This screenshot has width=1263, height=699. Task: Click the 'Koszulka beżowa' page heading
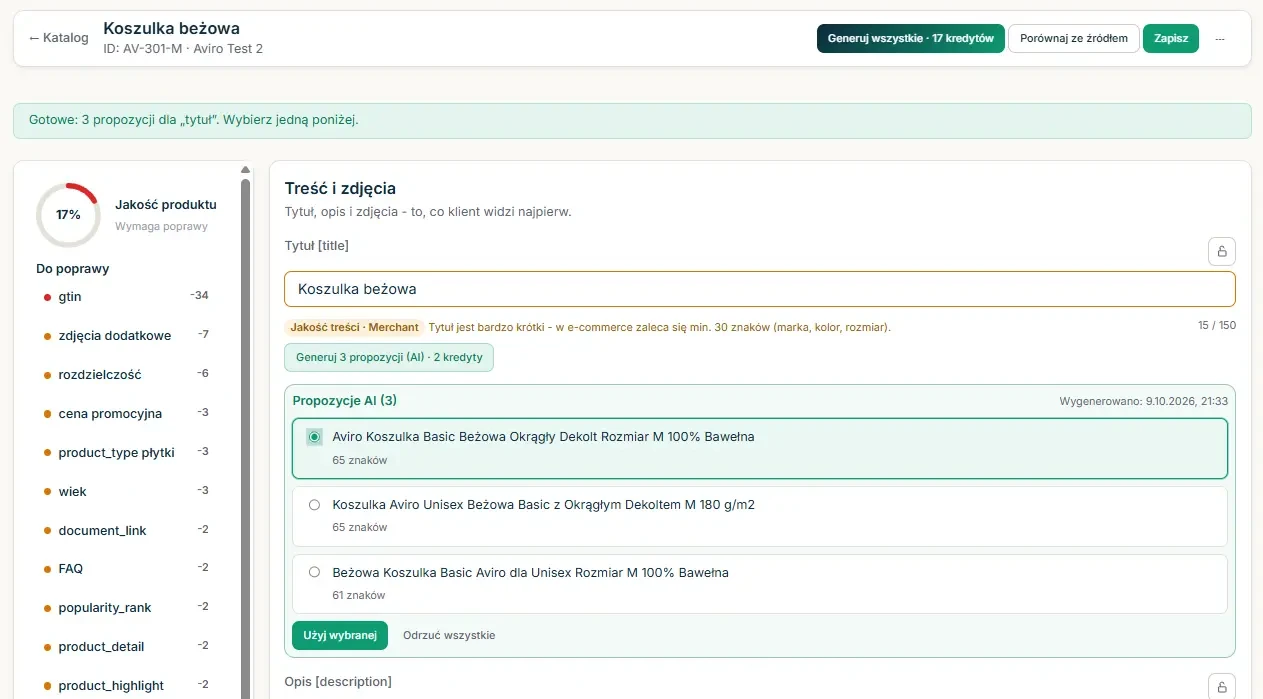pyautogui.click(x=172, y=29)
